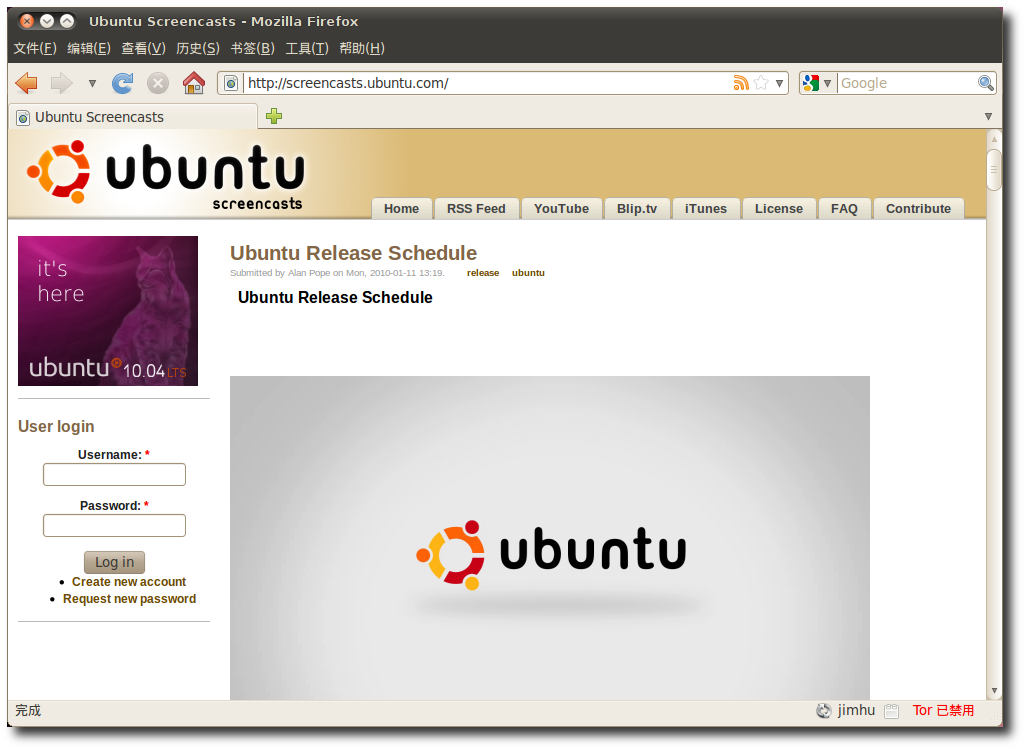Click the 完成 status text
This screenshot has width=1026, height=750.
click(x=28, y=711)
